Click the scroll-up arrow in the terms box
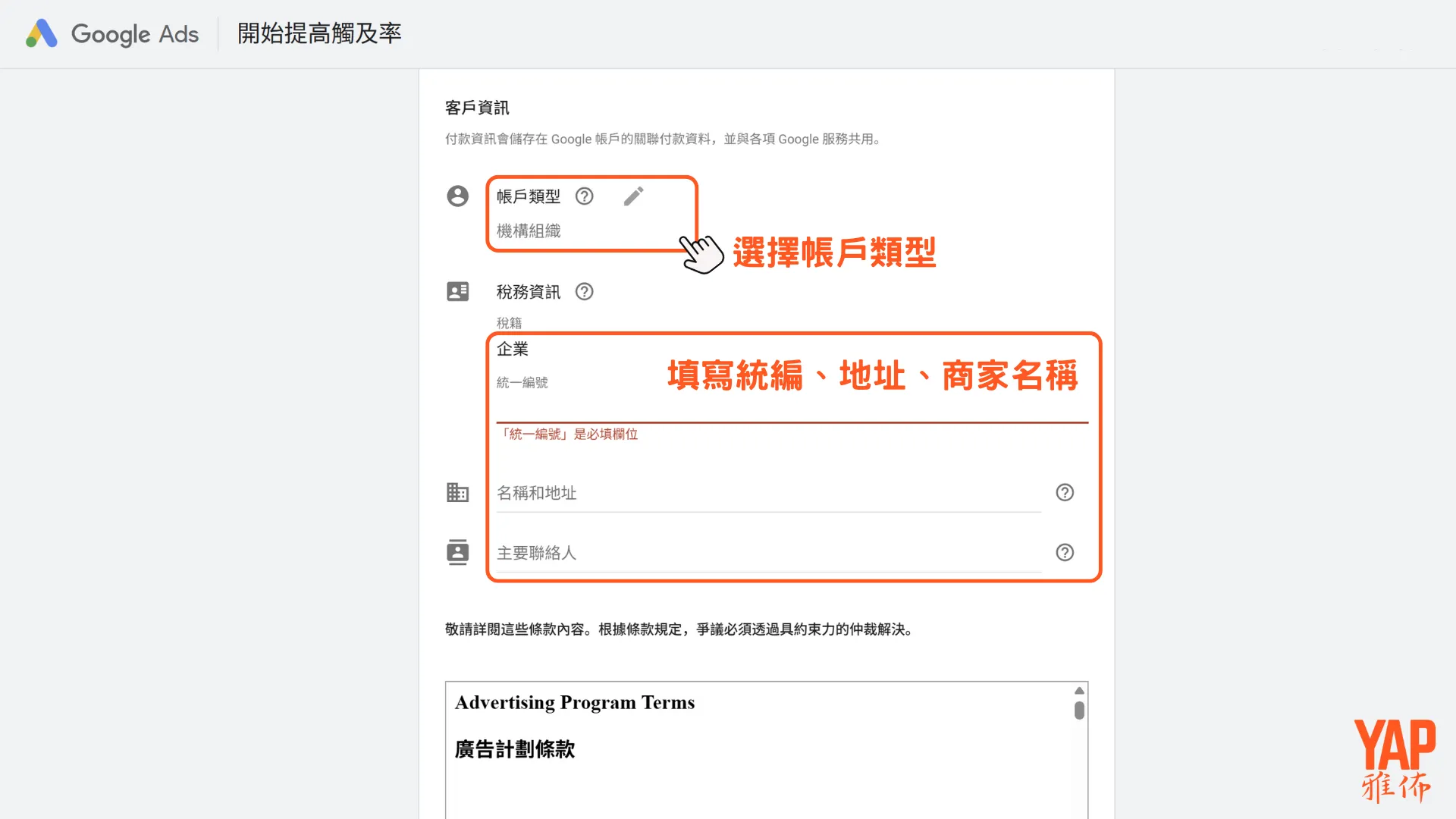 click(x=1078, y=690)
